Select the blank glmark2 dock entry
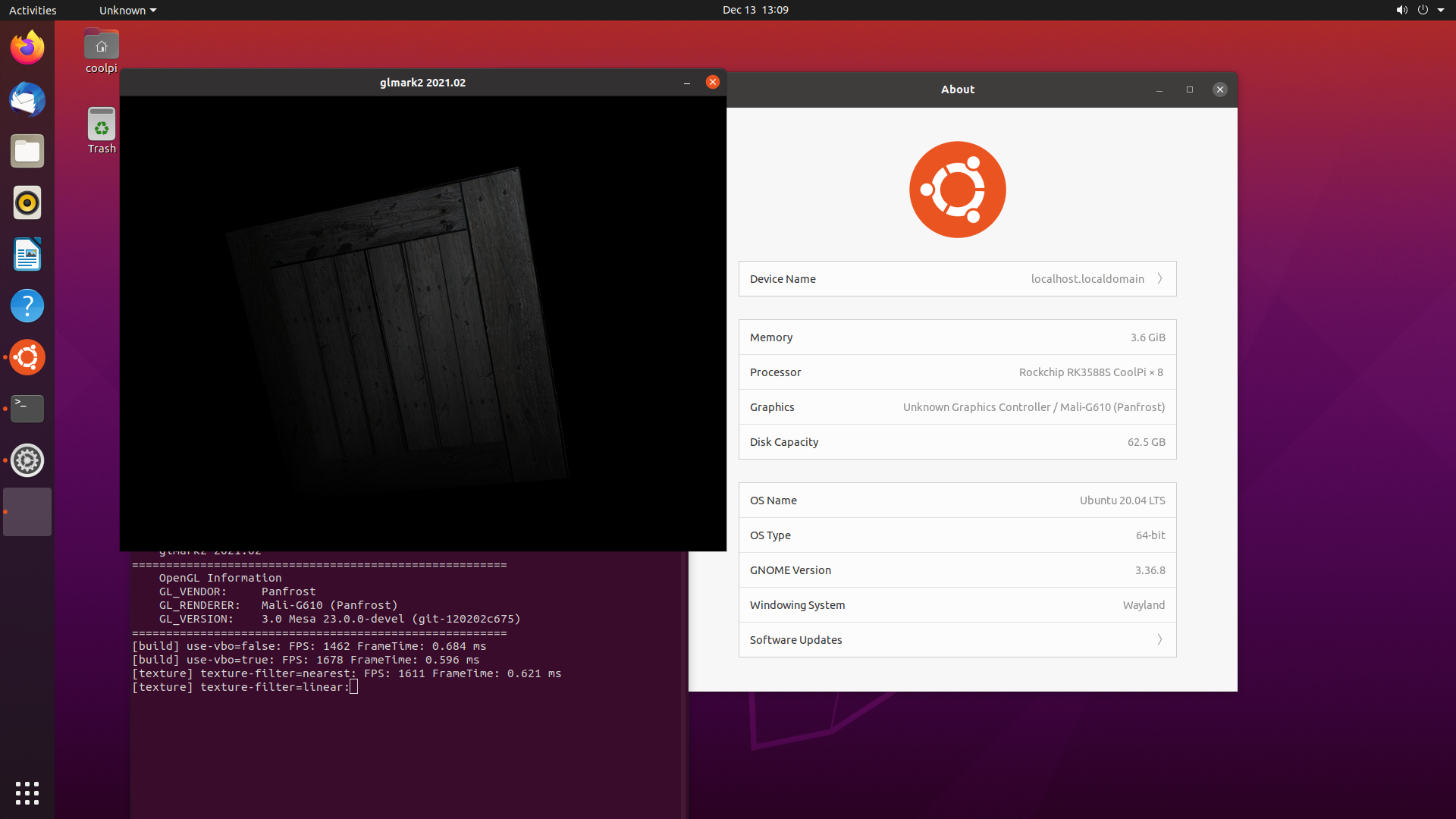The width and height of the screenshot is (1456, 819). pos(27,512)
